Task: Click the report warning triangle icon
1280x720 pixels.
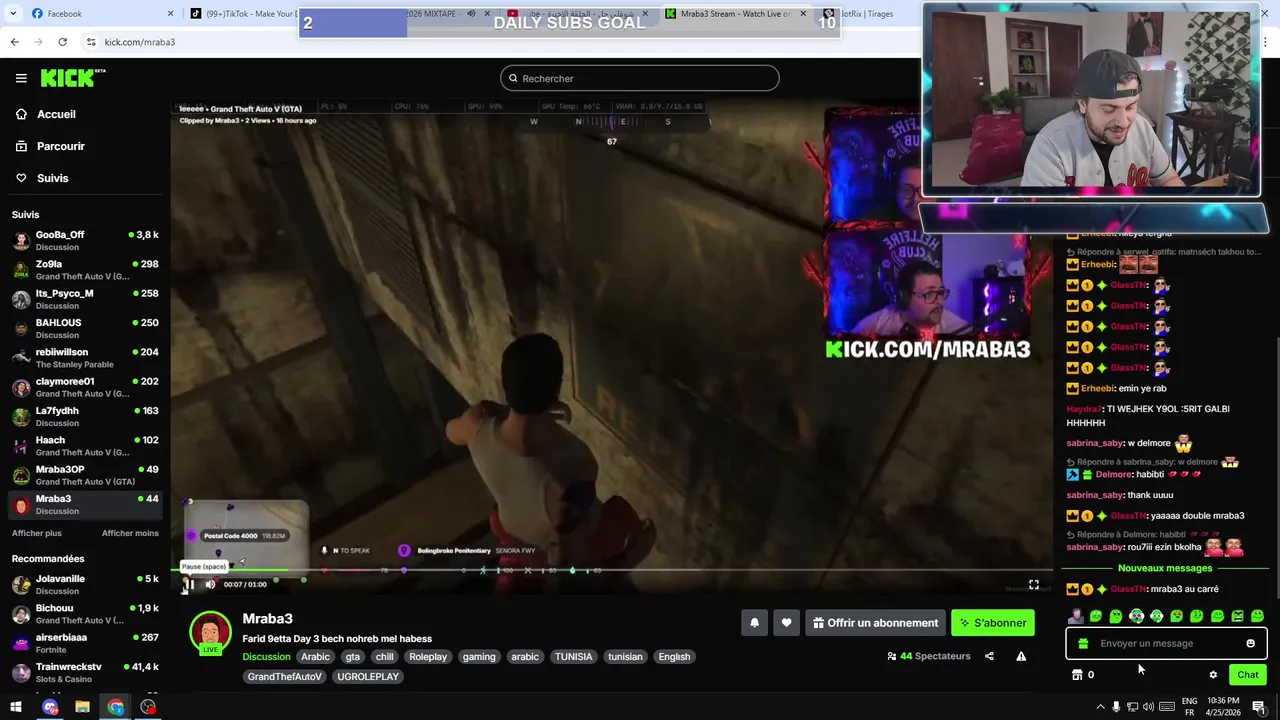Action: [1021, 656]
